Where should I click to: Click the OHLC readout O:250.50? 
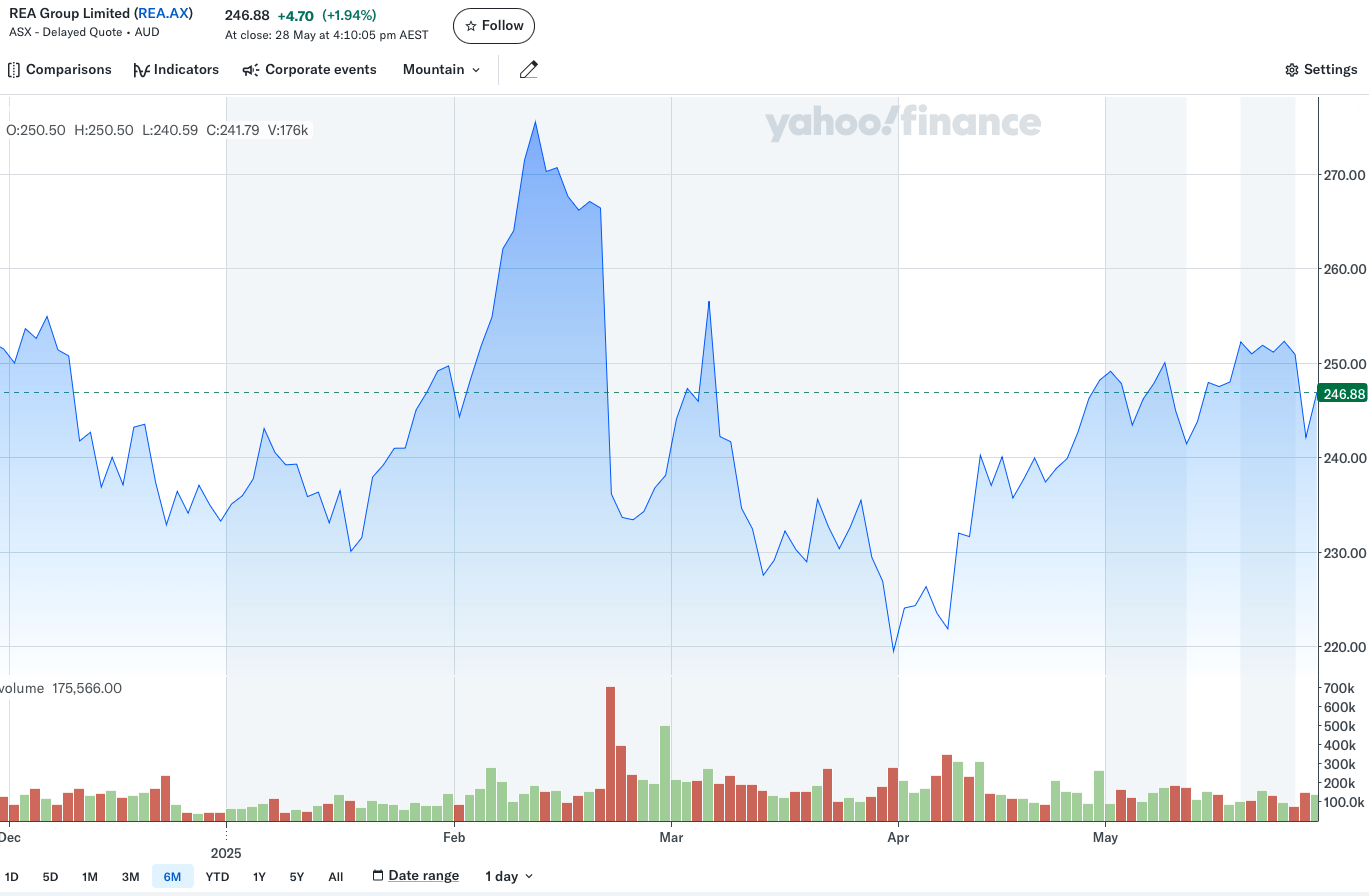point(36,130)
